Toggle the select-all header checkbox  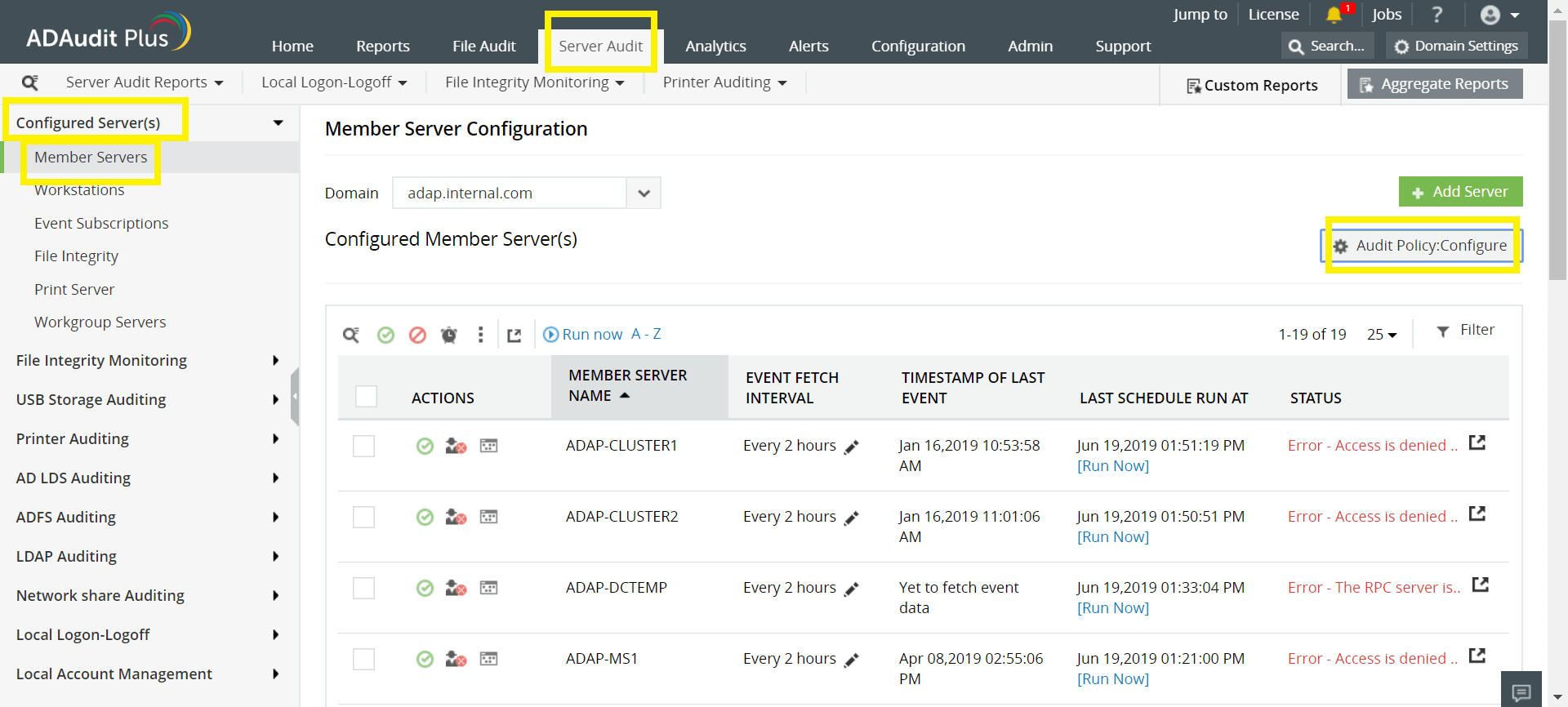(366, 397)
